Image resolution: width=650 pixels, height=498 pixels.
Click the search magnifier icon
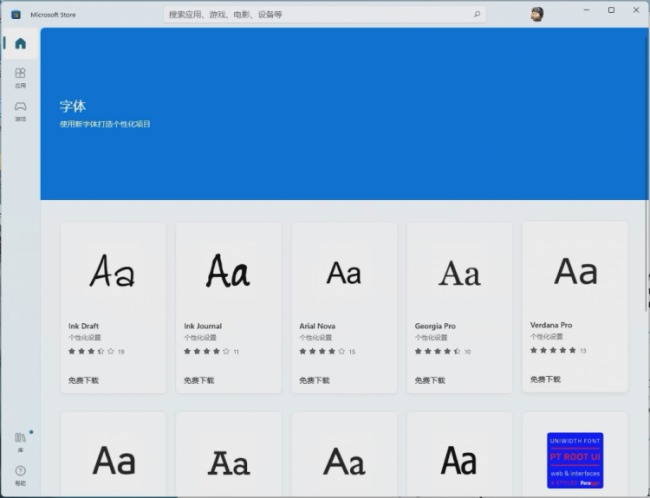pyautogui.click(x=477, y=15)
